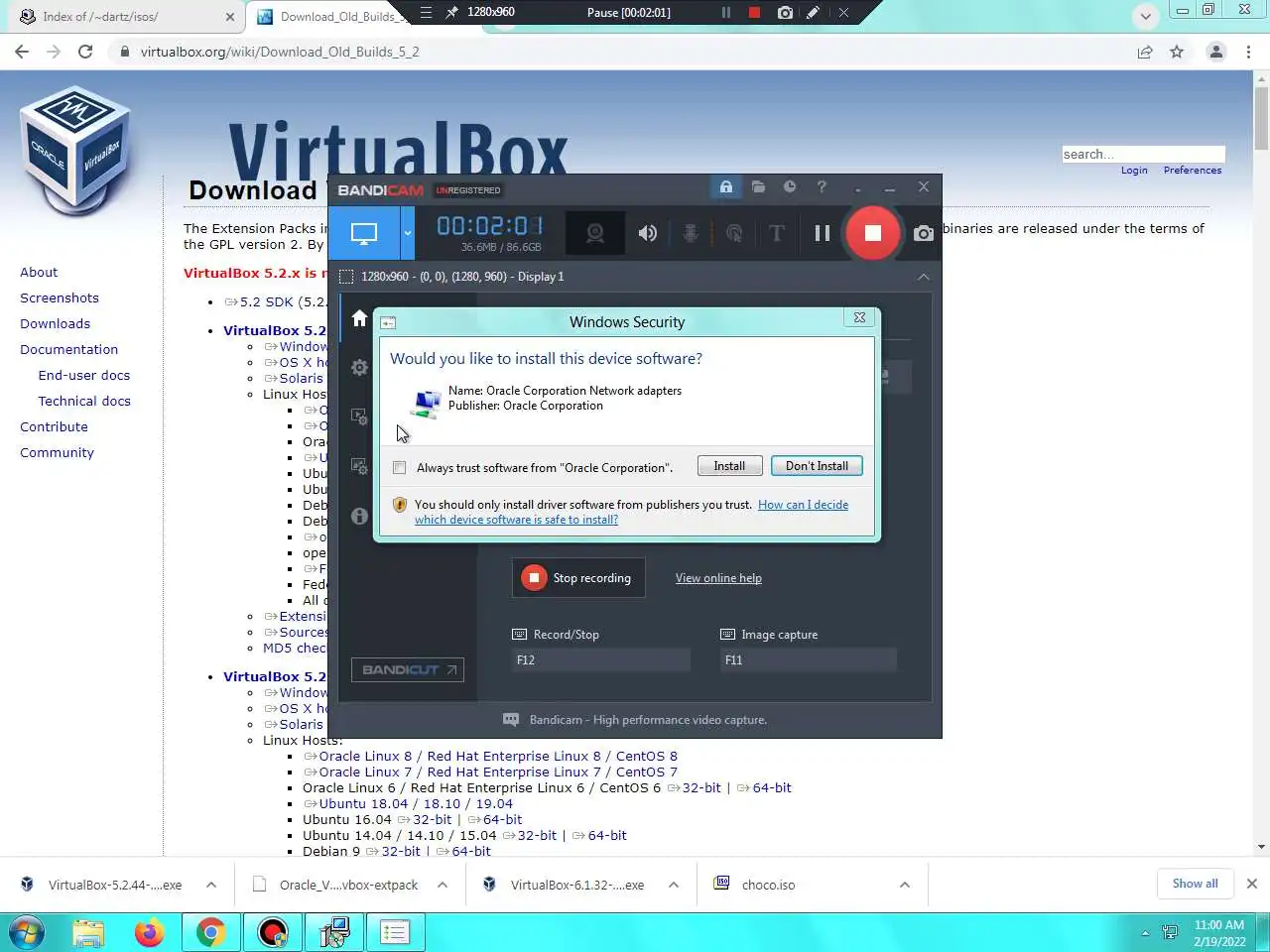Open Bandicam from the taskbar
The height and width of the screenshot is (952, 1270).
pos(272,932)
